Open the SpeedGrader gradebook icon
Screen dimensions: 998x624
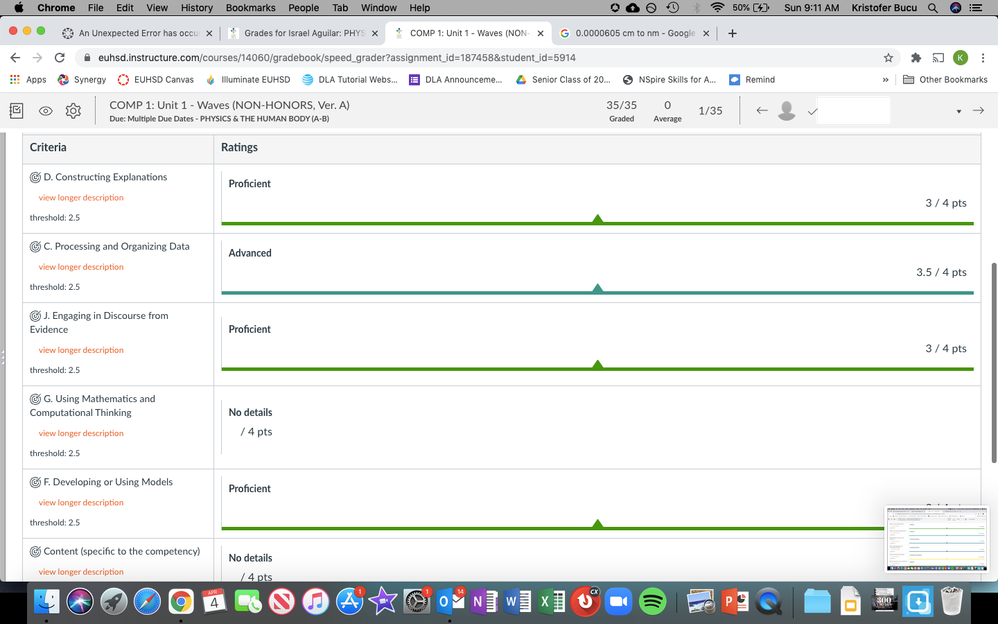[x=17, y=111]
